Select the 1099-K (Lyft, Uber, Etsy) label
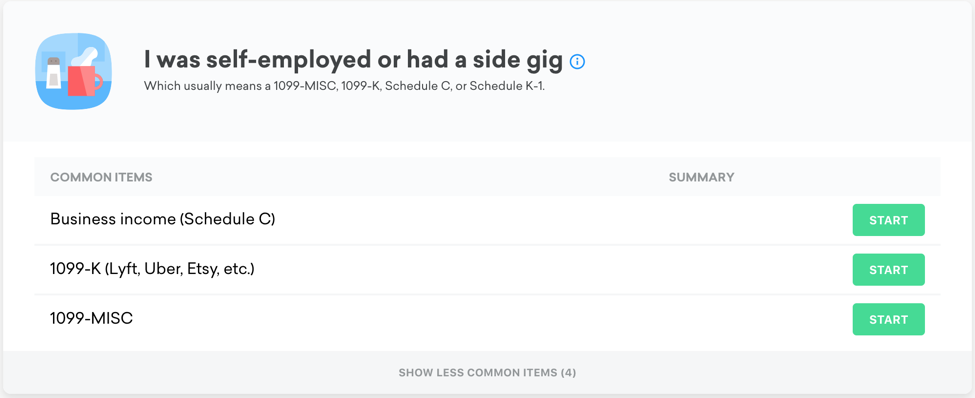 click(152, 269)
